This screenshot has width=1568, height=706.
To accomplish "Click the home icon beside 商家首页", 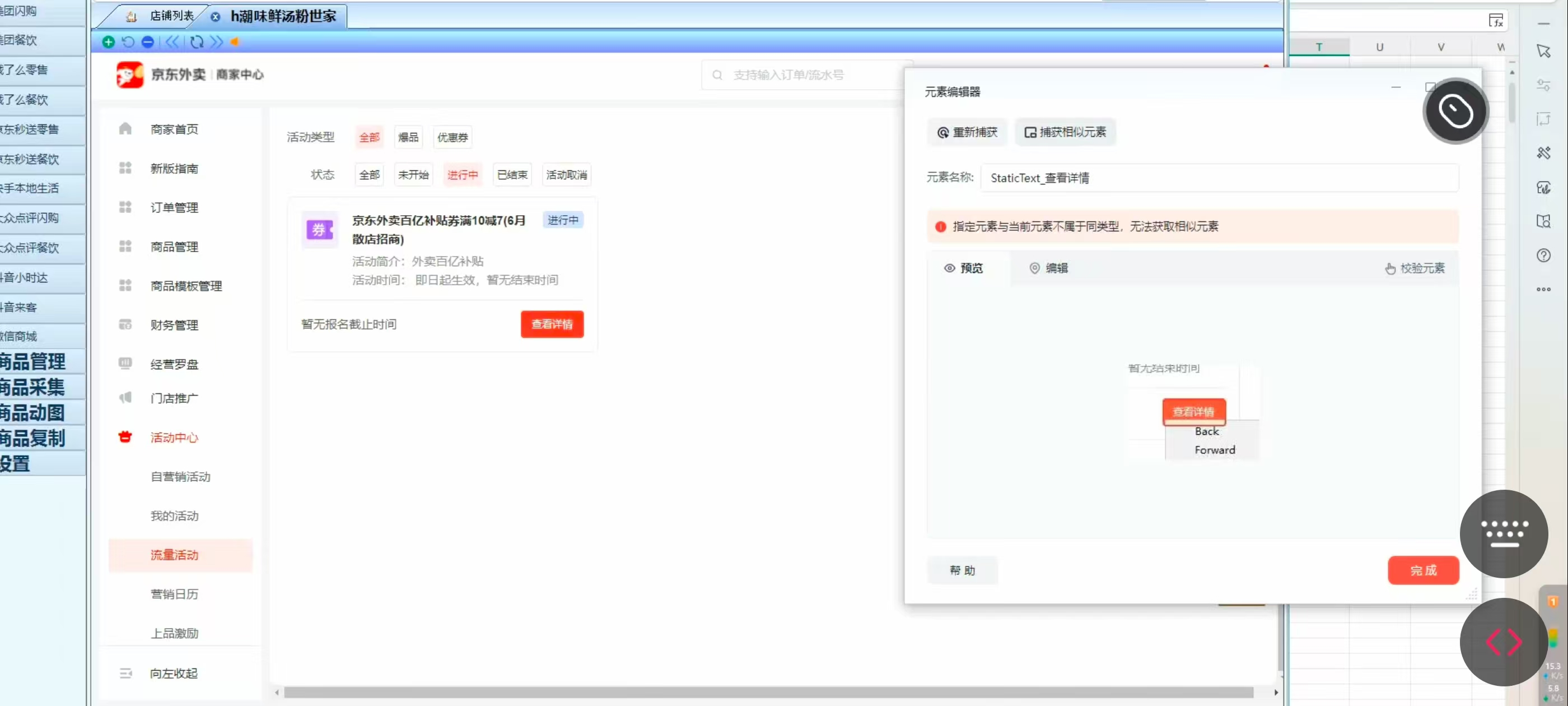I will [x=125, y=128].
